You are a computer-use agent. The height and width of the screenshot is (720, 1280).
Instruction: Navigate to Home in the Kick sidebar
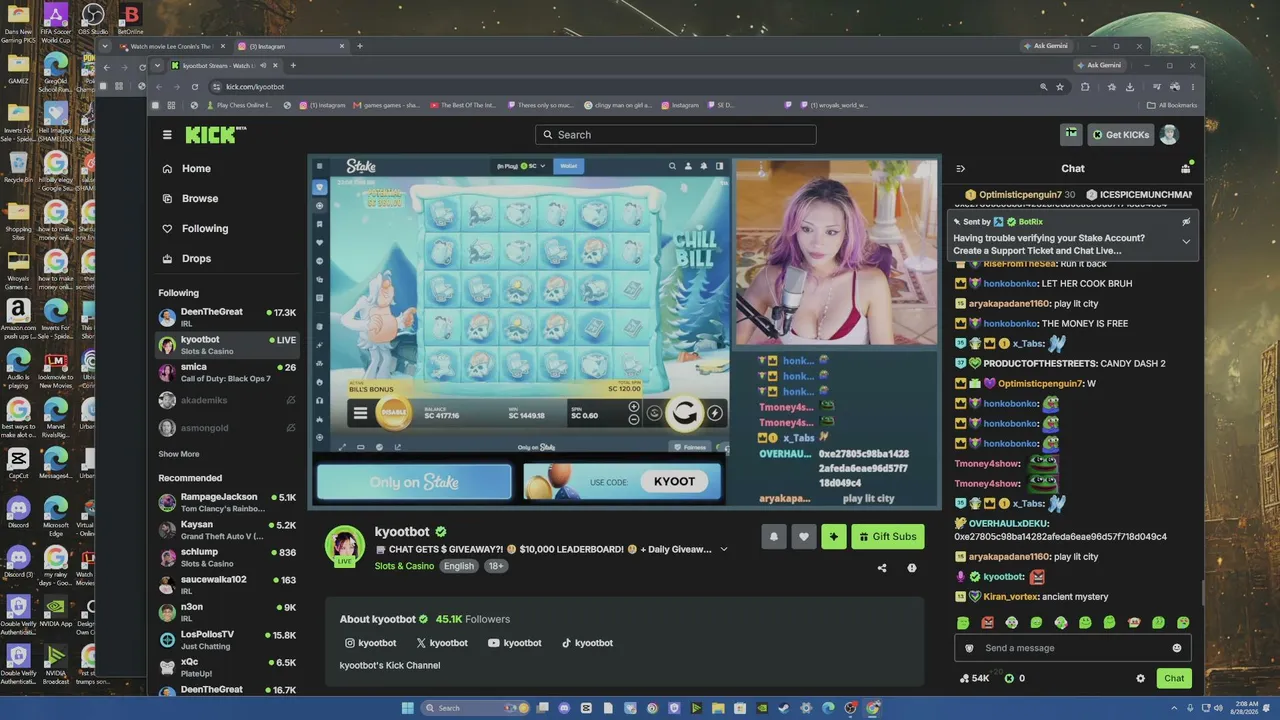click(x=186, y=169)
